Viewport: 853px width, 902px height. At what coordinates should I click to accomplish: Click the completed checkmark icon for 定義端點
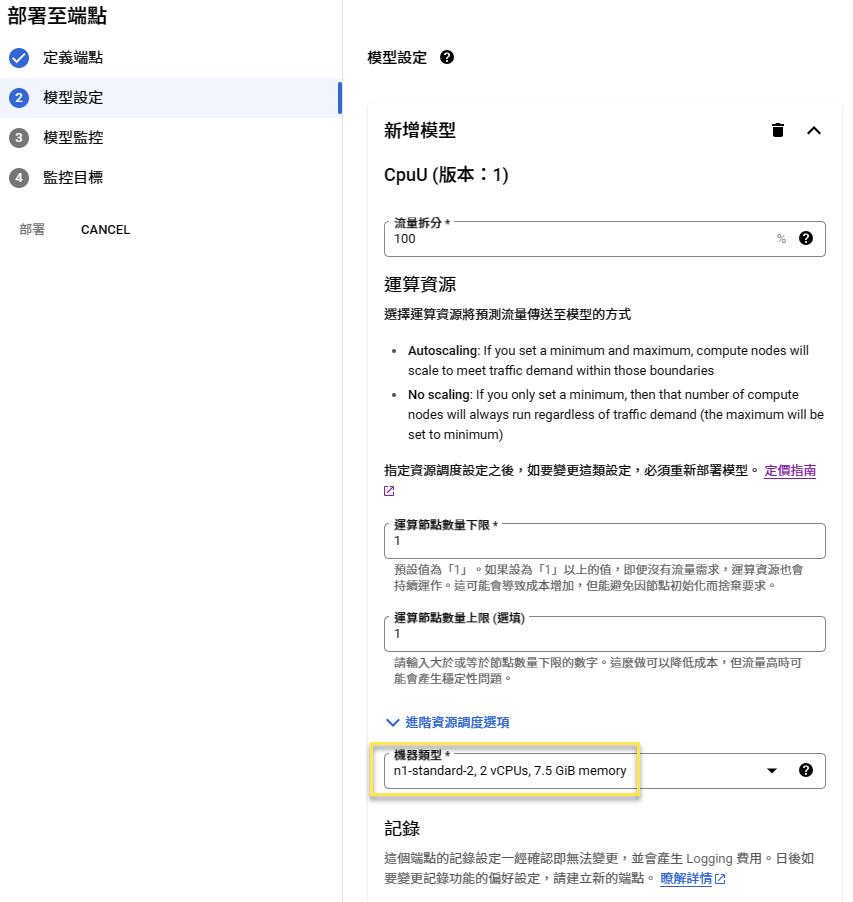pyautogui.click(x=19, y=58)
